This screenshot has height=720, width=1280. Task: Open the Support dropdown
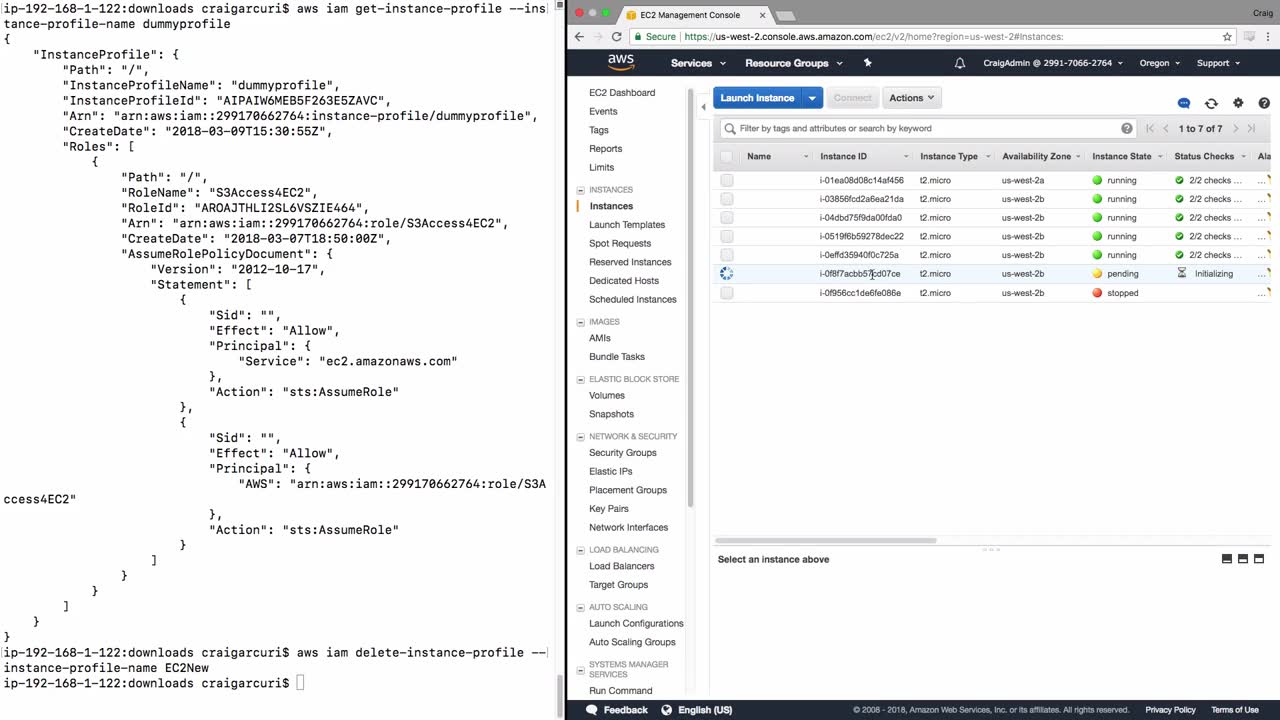(x=1218, y=63)
